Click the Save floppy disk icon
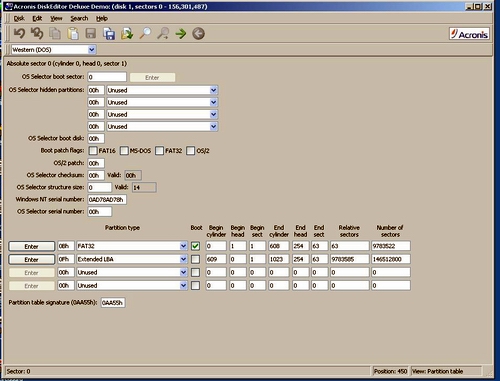 click(x=91, y=33)
